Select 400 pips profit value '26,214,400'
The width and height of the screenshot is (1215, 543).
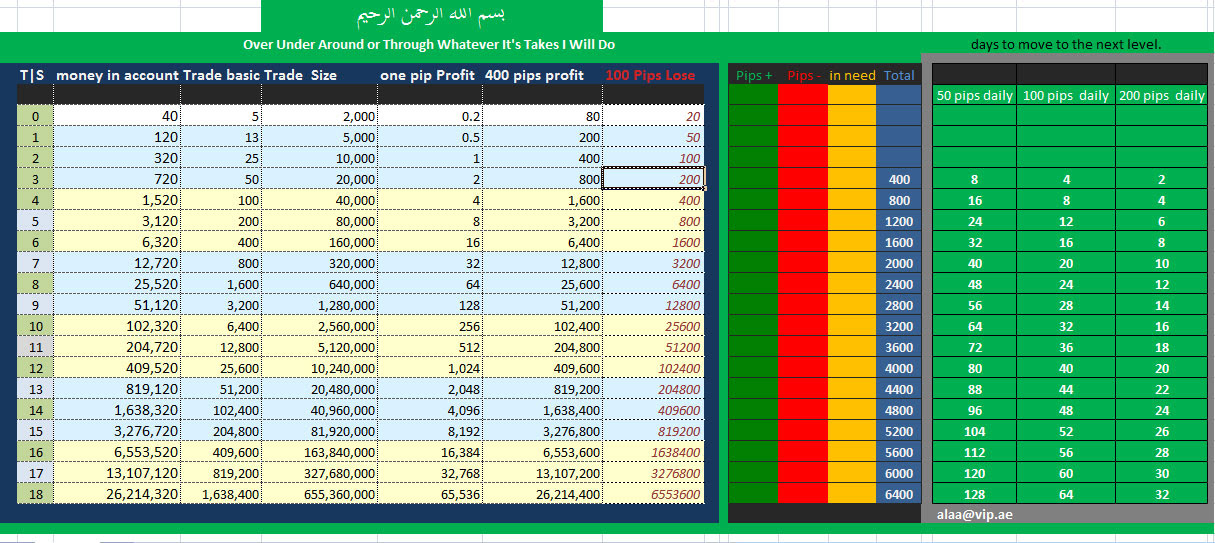pos(542,494)
